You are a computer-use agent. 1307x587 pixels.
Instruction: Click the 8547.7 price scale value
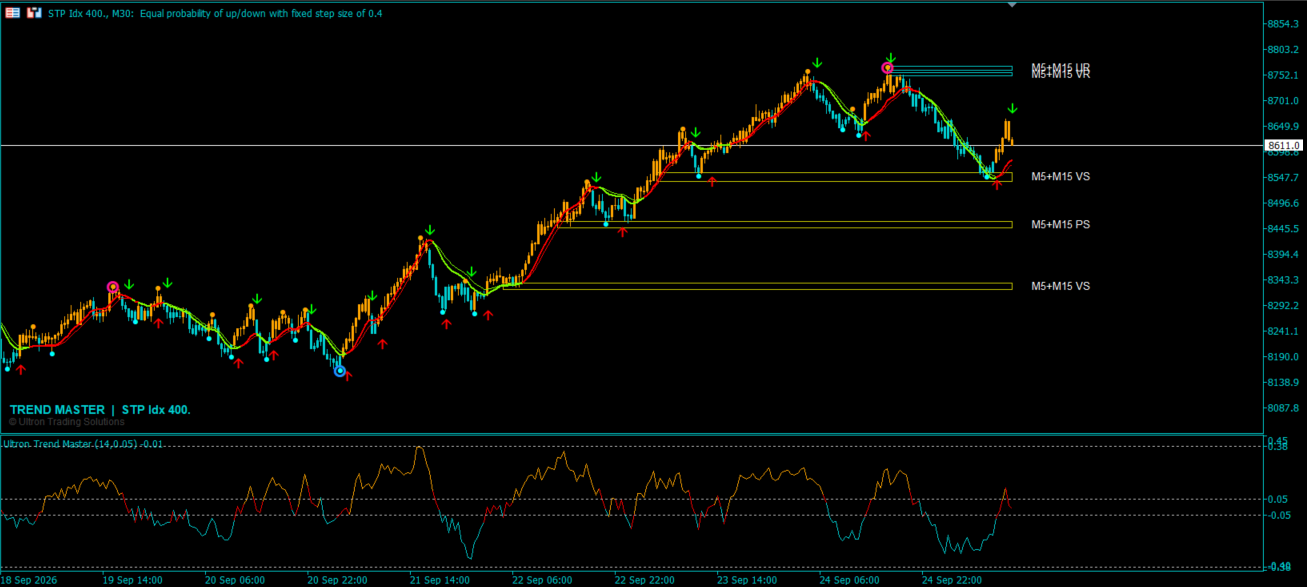[1281, 178]
